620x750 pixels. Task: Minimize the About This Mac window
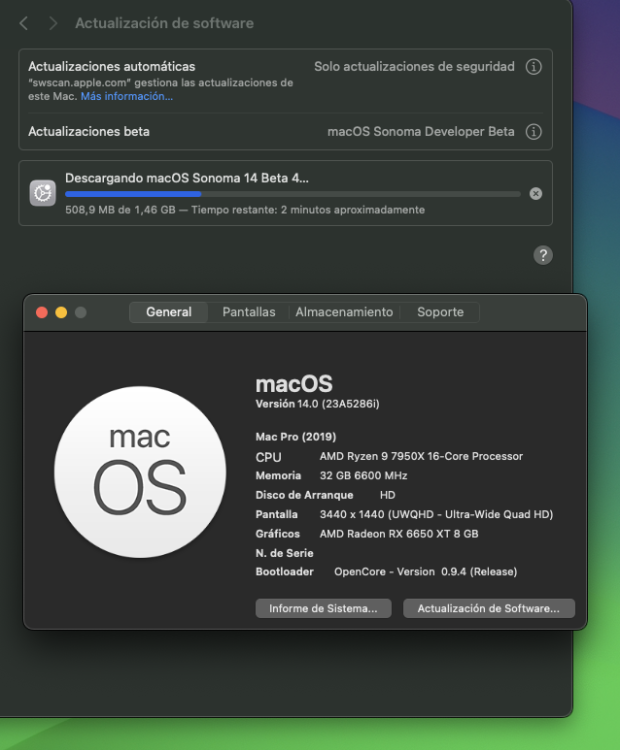click(x=61, y=312)
